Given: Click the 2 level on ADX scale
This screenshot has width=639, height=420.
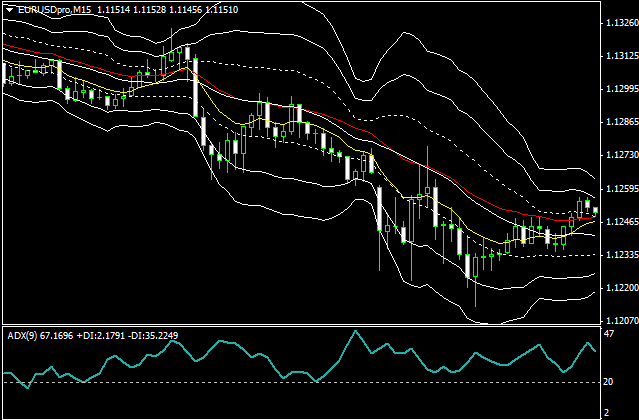Looking at the screenshot, I should pos(608,412).
